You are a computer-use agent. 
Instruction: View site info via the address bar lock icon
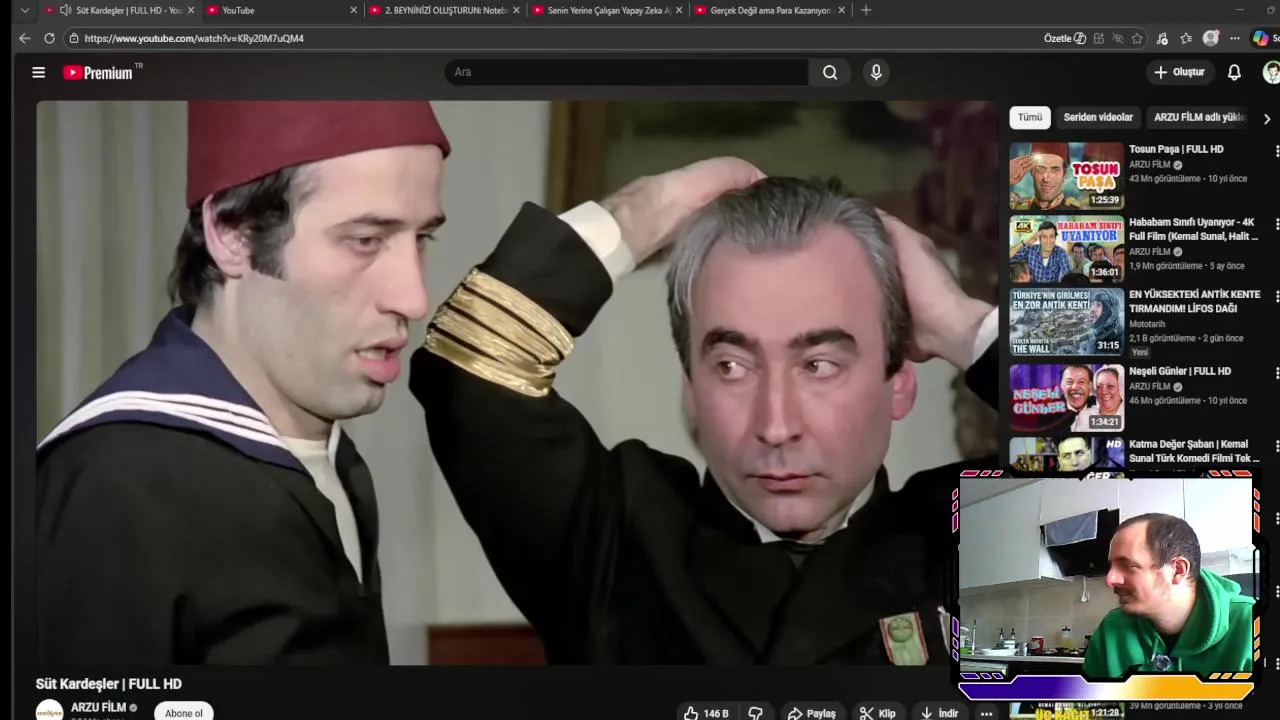coord(74,38)
